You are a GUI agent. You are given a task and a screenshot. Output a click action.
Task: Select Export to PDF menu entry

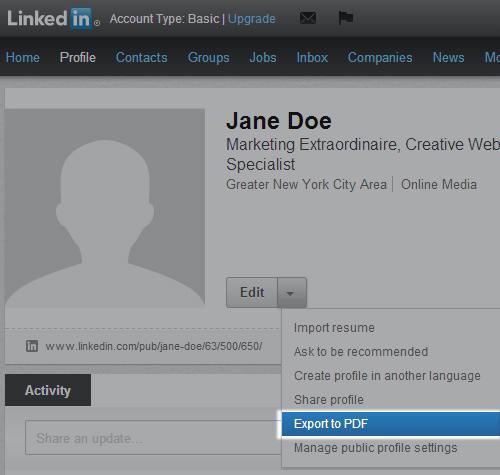point(391,424)
